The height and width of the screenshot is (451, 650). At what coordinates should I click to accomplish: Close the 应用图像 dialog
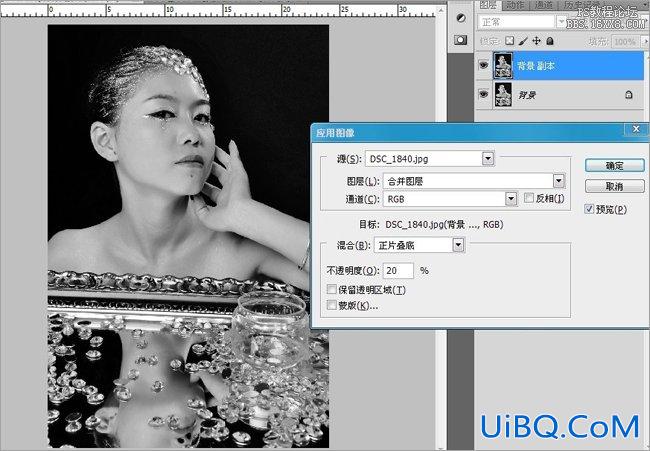coord(636,129)
